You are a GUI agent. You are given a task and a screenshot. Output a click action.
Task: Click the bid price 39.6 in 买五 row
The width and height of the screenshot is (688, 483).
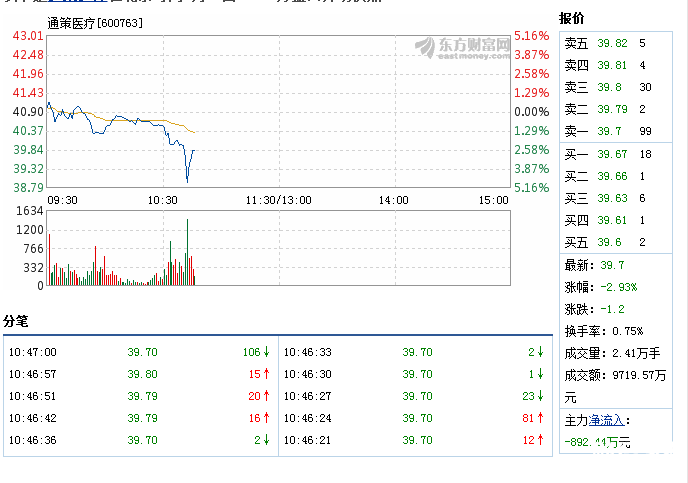609,242
